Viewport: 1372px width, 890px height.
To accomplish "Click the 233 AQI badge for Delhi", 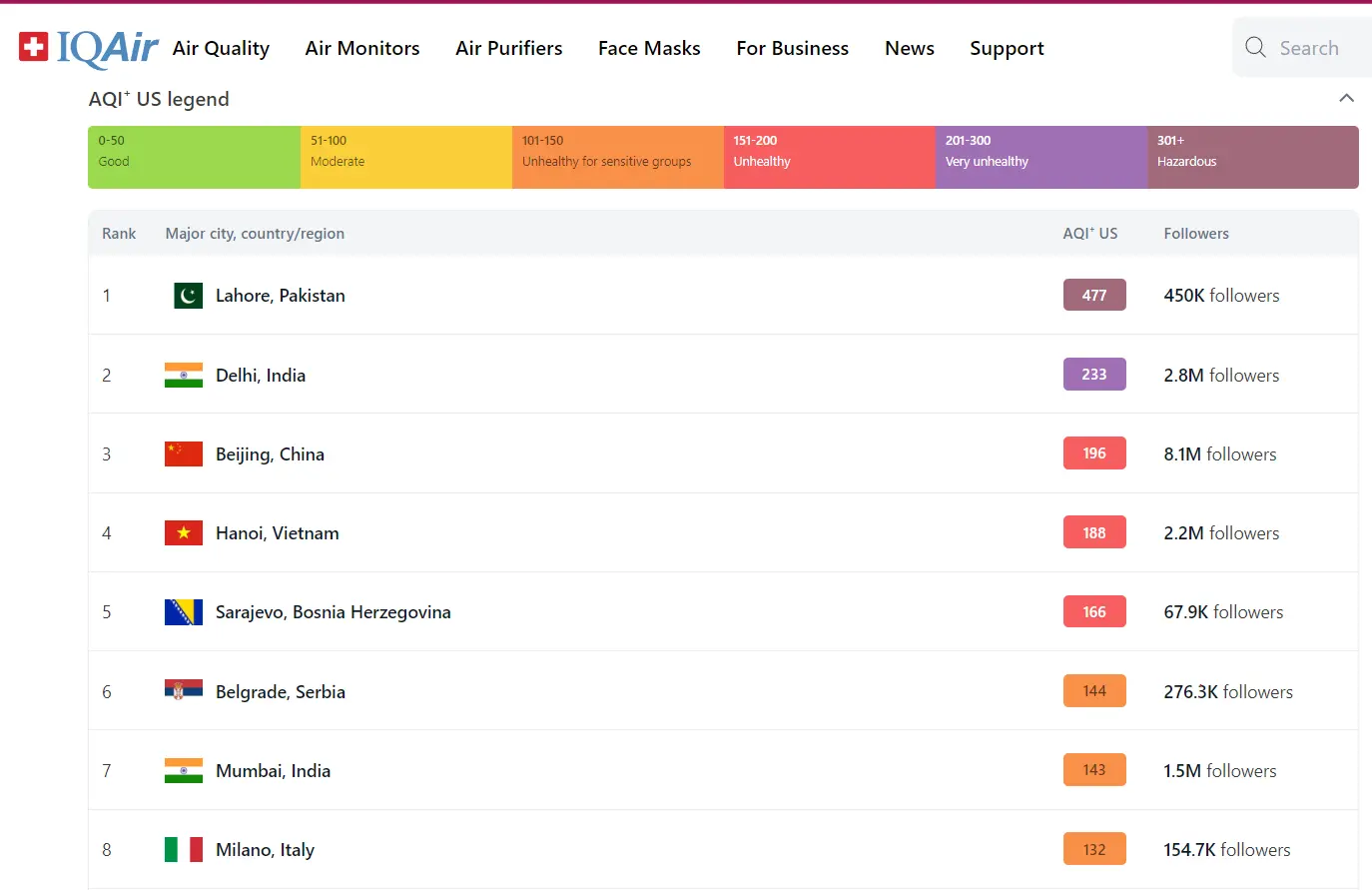I will coord(1094,374).
